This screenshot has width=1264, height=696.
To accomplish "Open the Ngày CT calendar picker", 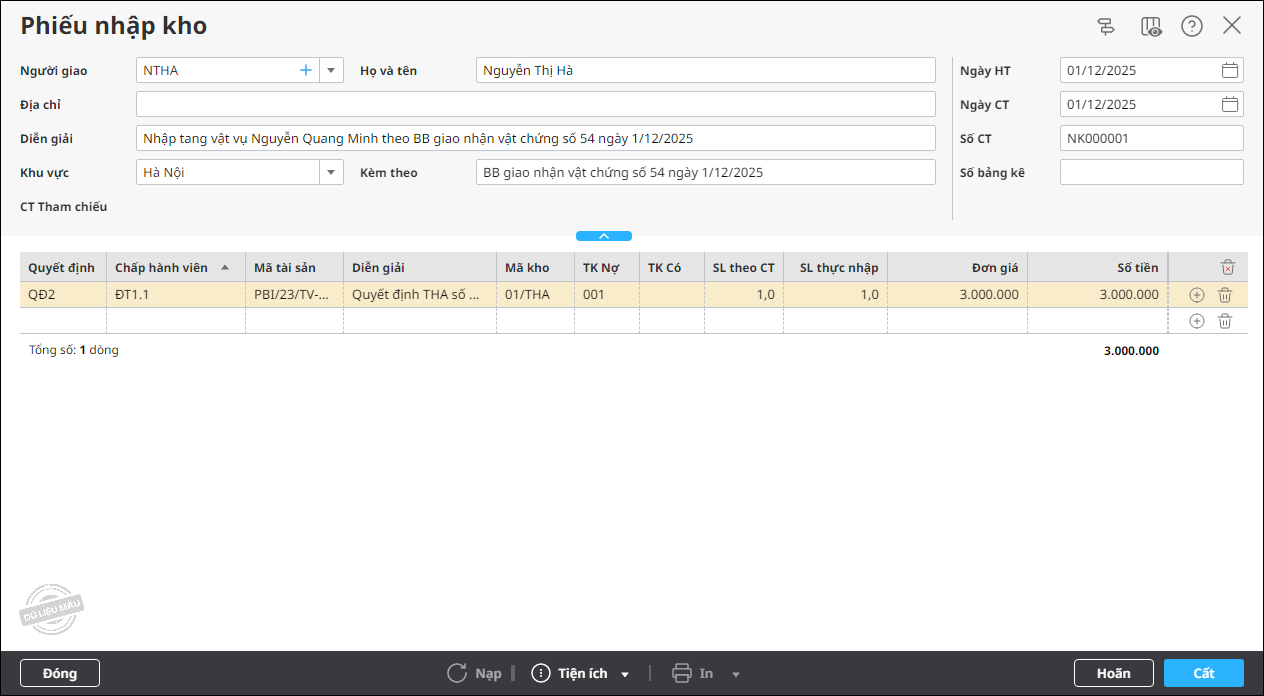I will coord(1230,104).
